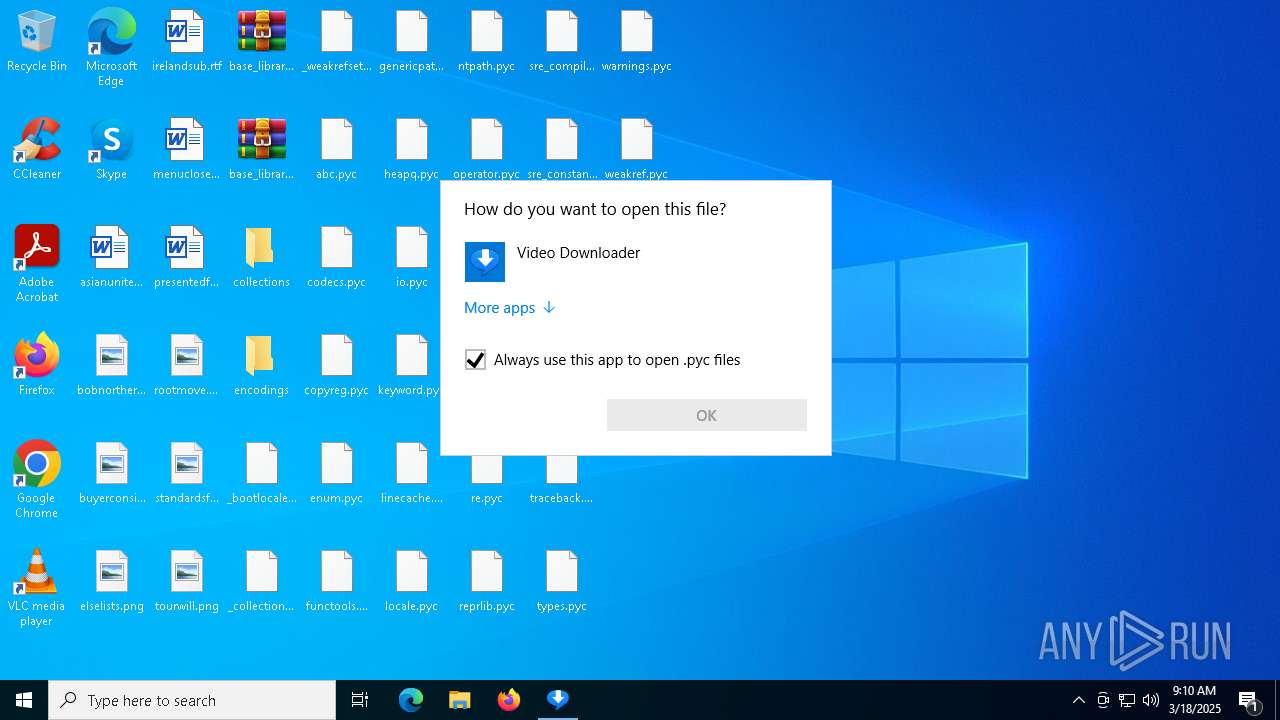This screenshot has height=720, width=1280.
Task: Open Firefox from the taskbar
Action: coord(509,700)
